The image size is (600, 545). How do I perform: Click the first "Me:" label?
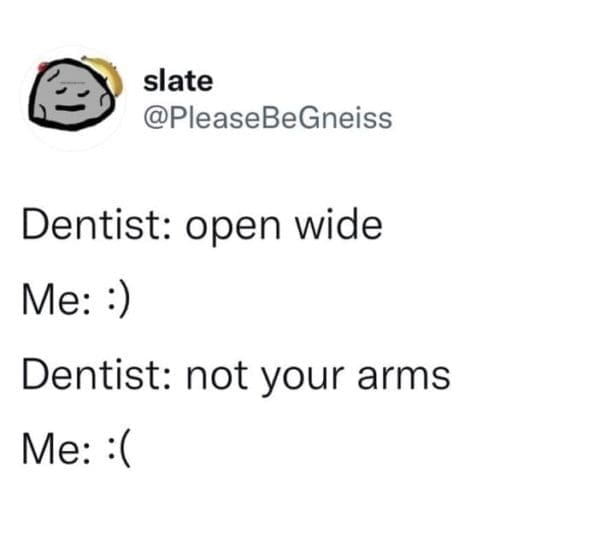click(x=57, y=300)
